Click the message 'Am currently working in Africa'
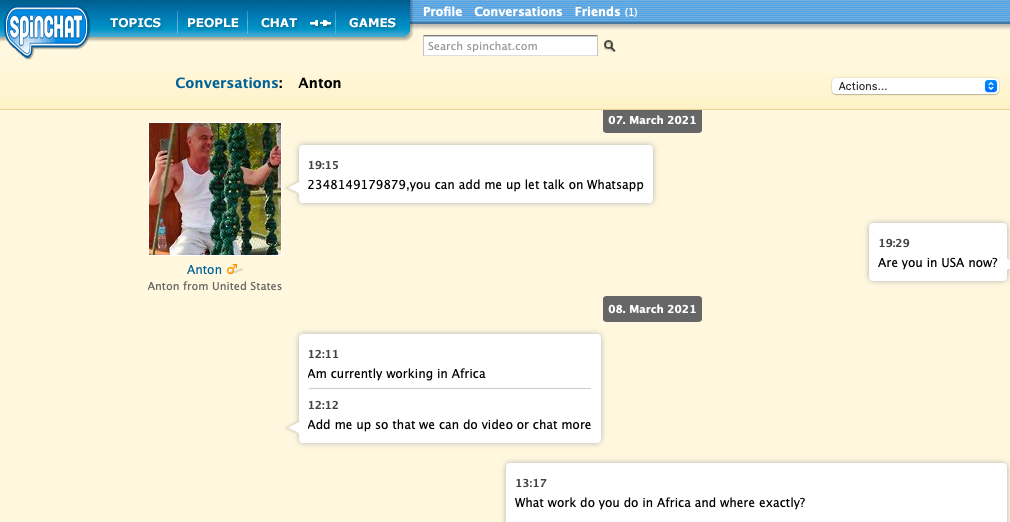Image resolution: width=1010 pixels, height=522 pixels. pos(396,374)
